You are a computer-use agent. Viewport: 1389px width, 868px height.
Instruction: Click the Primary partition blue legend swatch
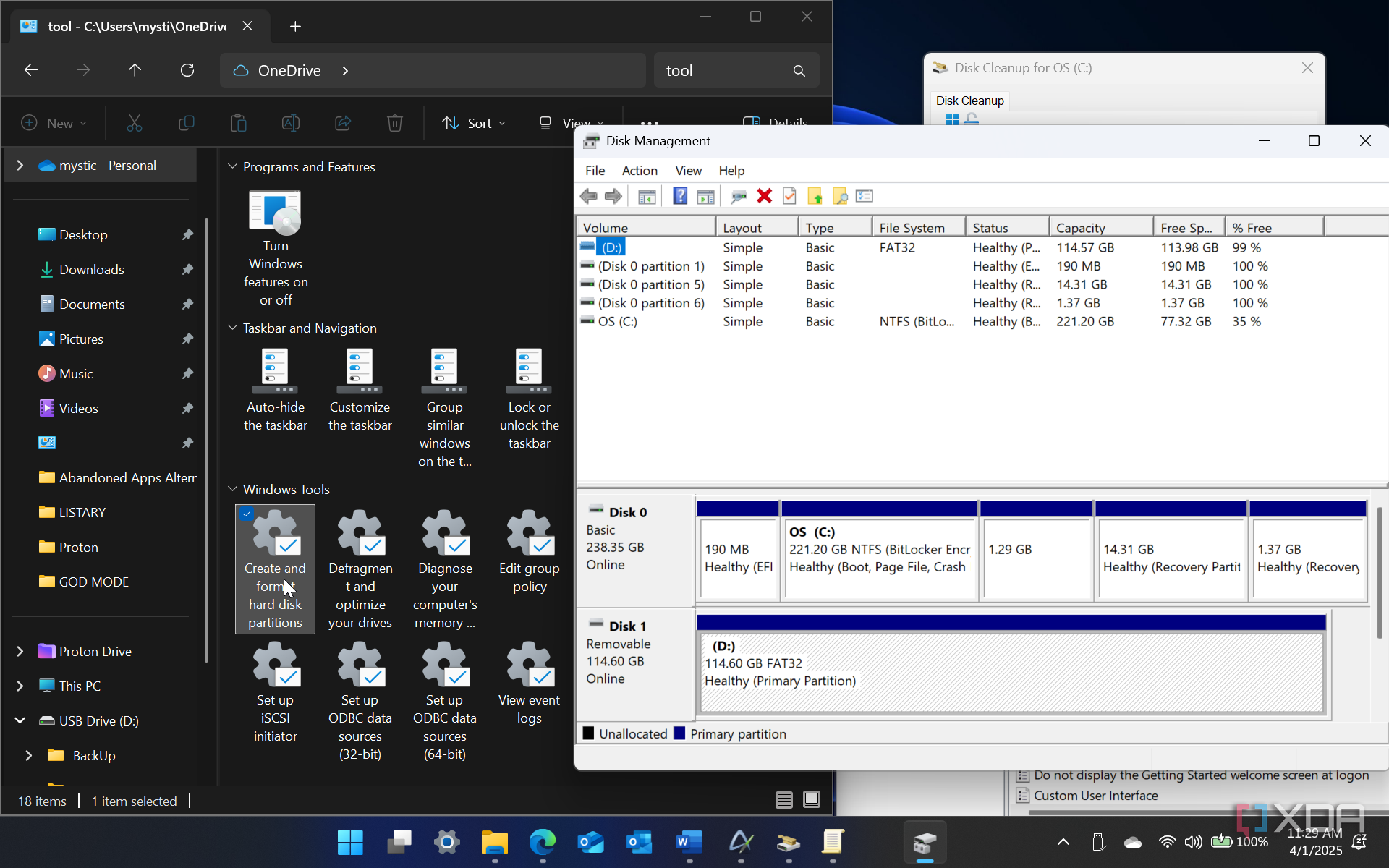[679, 733]
